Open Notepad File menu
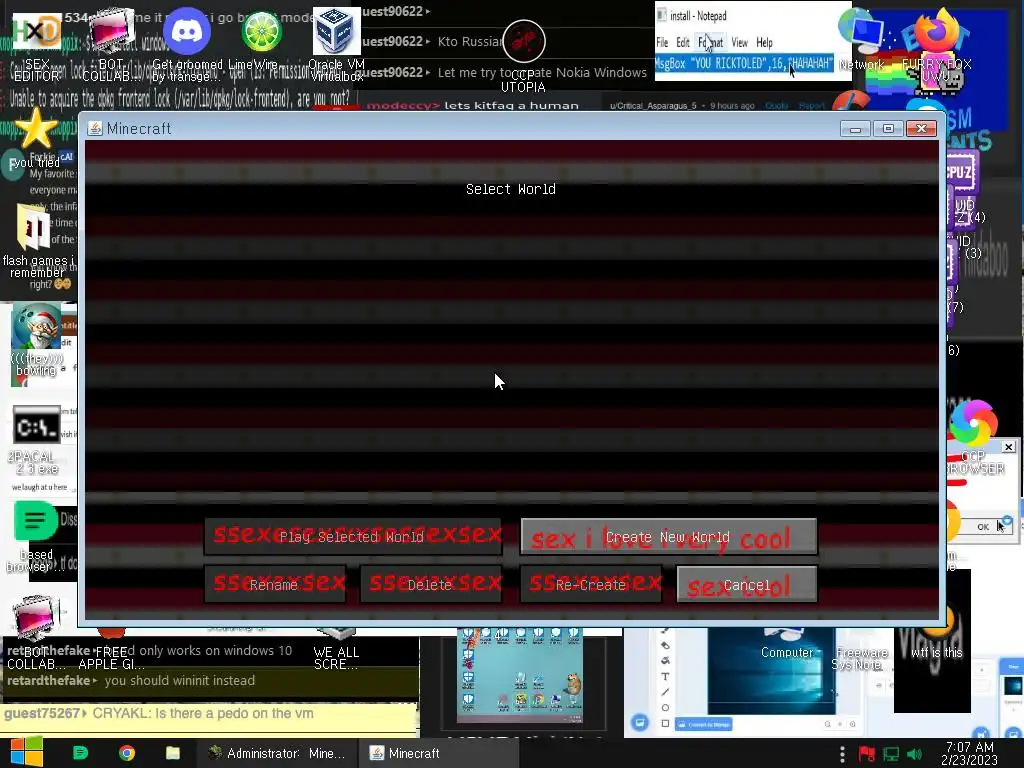1024x768 pixels. (x=662, y=42)
